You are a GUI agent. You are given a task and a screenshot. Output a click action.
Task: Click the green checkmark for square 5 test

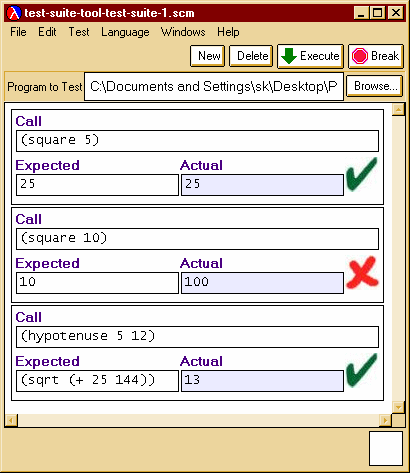coord(362,174)
